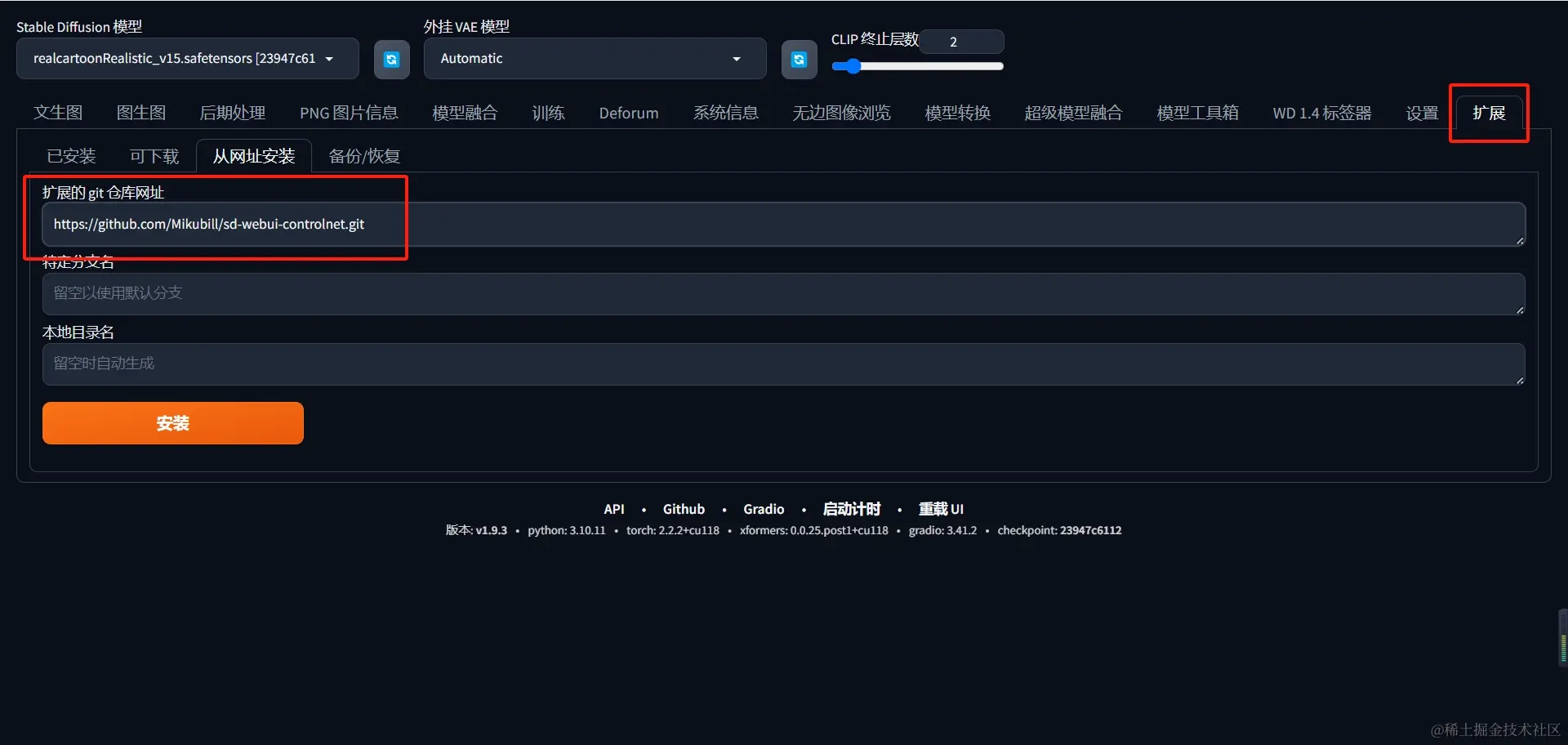Refresh the Stable Diffusion model list

click(392, 60)
